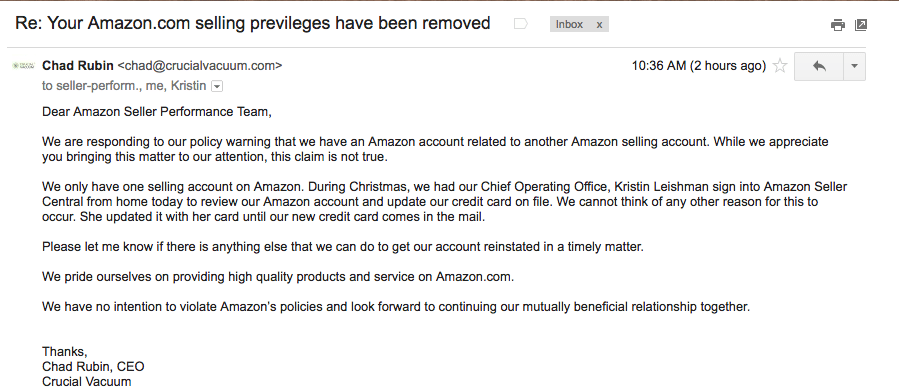Click the Chad Rubin, CEO signature text

pos(93,367)
